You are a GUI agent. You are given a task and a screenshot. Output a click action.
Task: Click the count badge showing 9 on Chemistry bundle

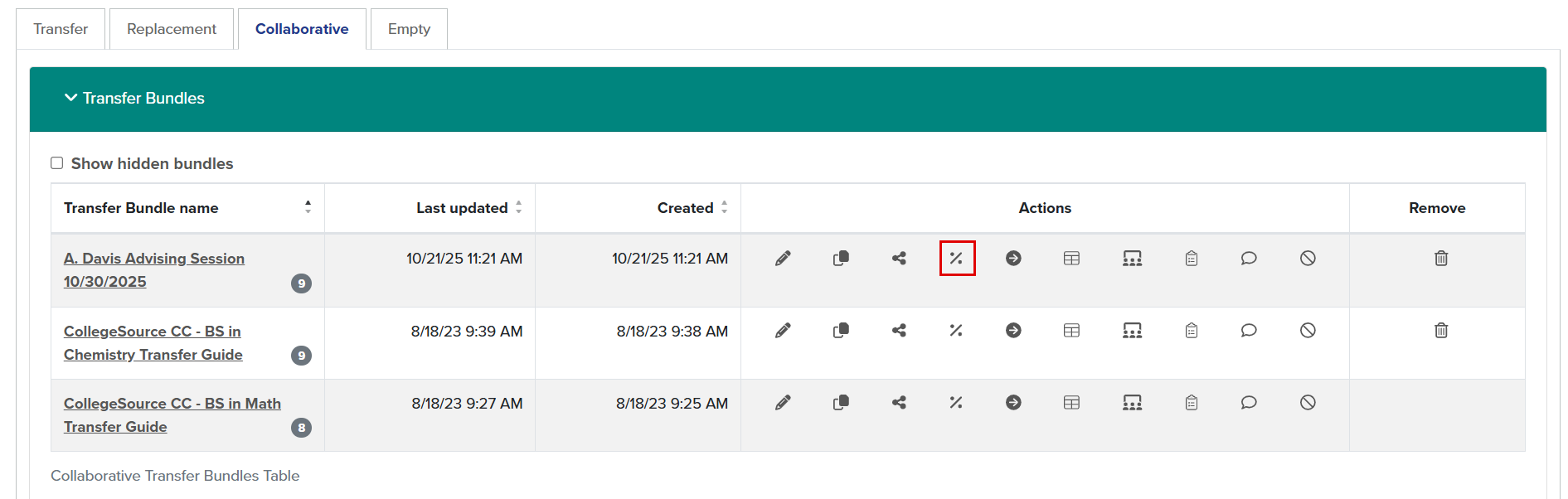[x=301, y=356]
